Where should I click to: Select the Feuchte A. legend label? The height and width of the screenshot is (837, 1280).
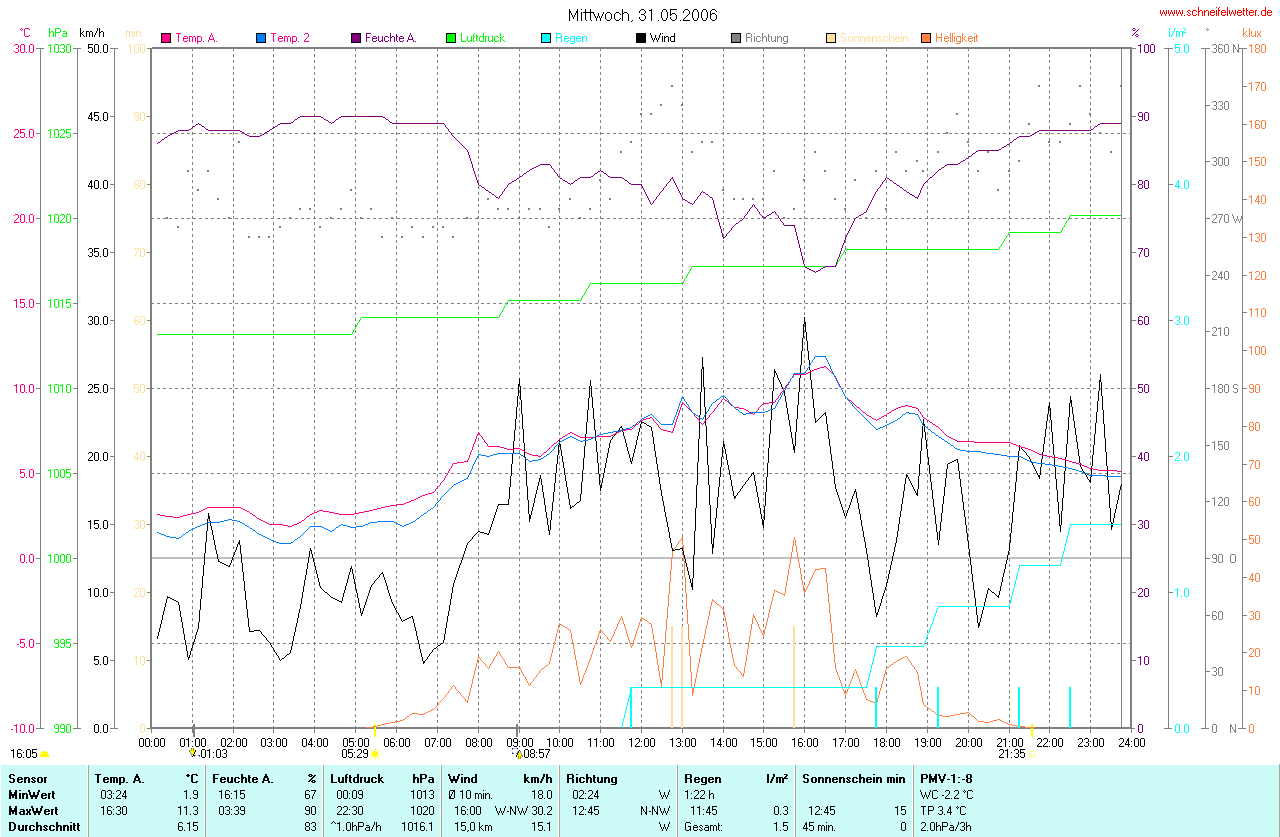pos(391,38)
